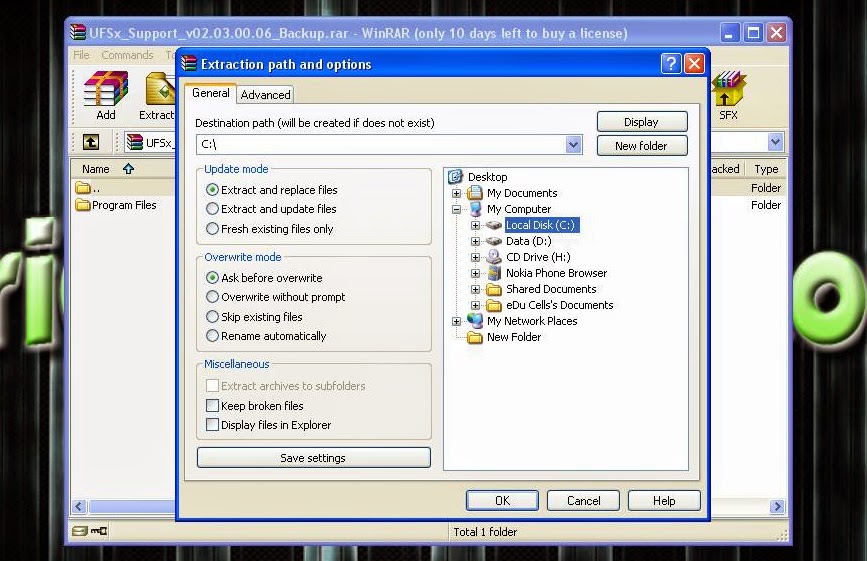Select Rename automatically option
The width and height of the screenshot is (867, 561).
212,335
